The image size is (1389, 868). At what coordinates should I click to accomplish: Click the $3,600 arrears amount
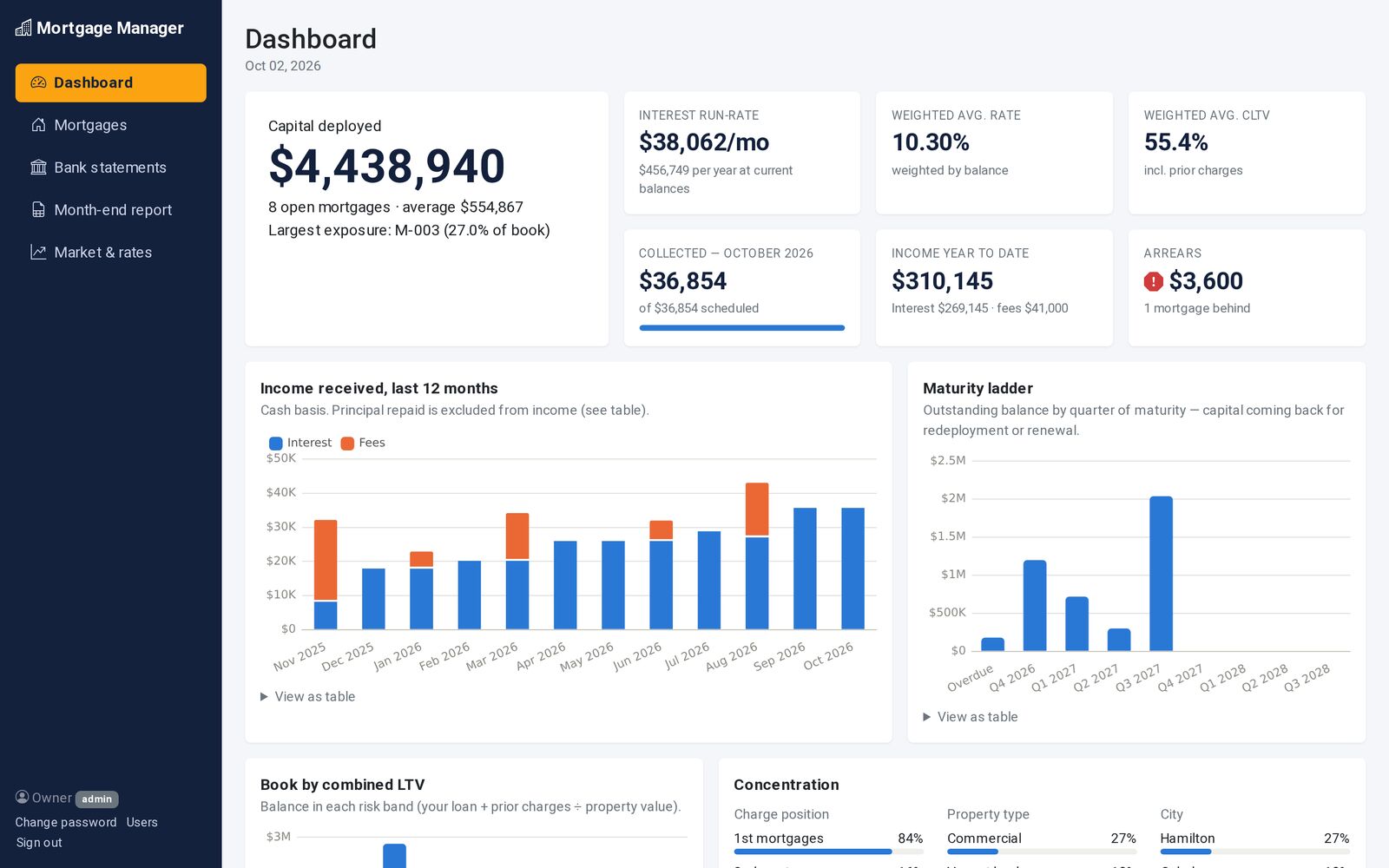point(1206,281)
